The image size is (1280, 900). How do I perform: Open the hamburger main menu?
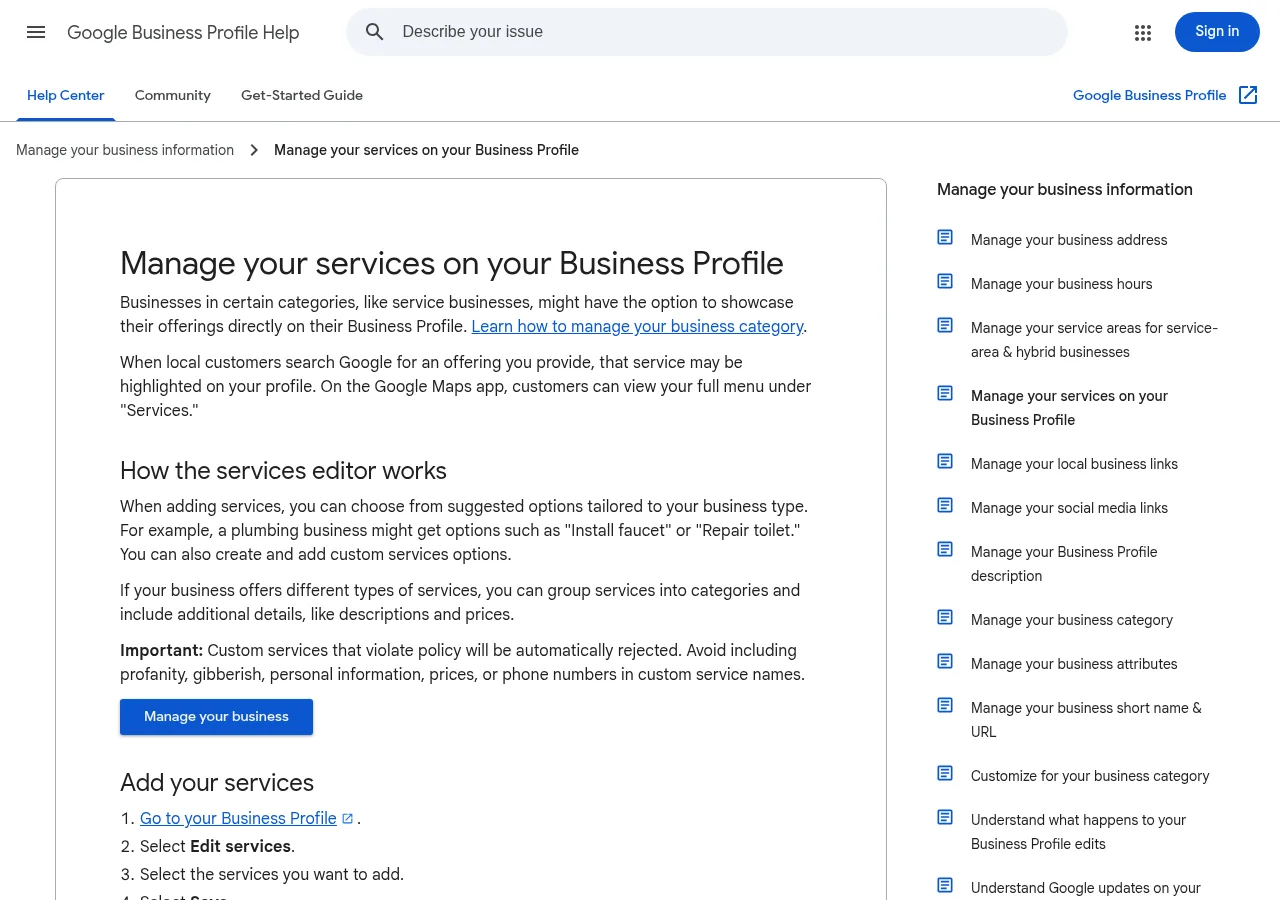coord(36,32)
